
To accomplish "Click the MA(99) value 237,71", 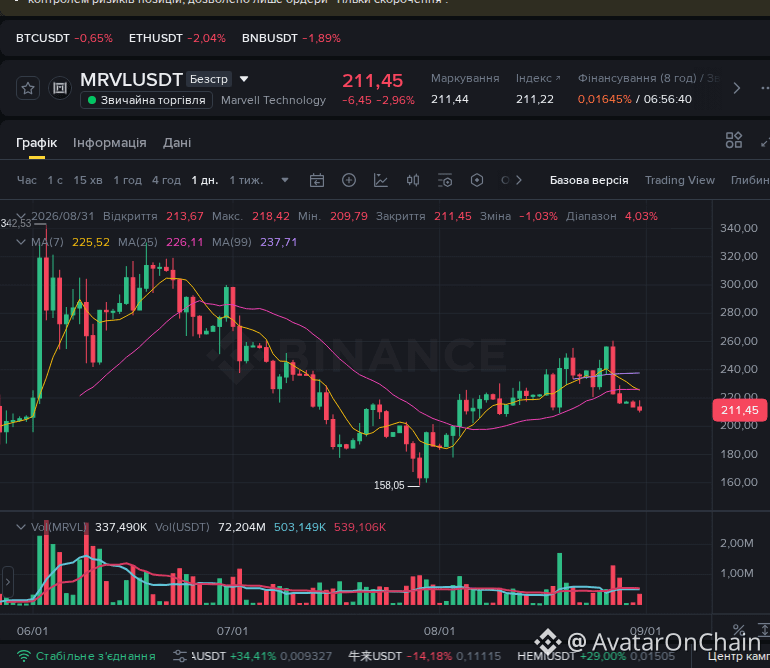I will tap(278, 242).
